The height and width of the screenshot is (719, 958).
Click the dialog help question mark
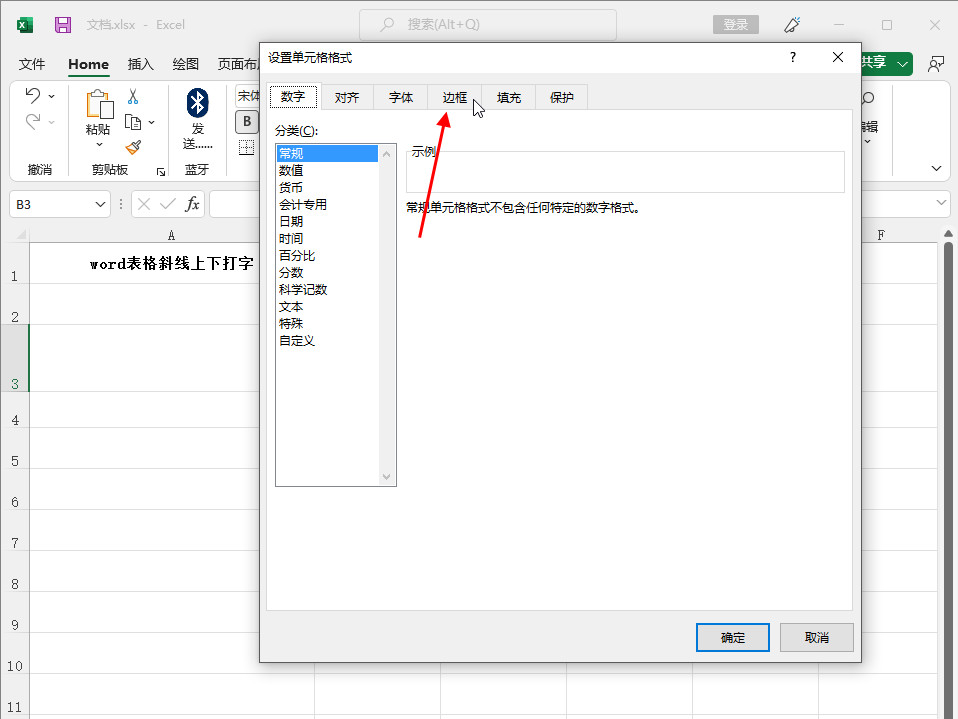point(792,57)
